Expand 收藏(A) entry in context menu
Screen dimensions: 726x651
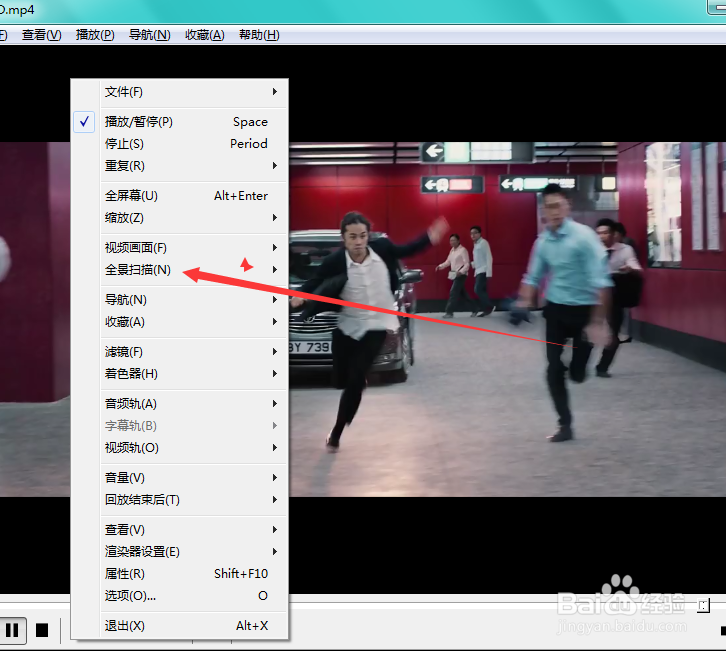pos(180,322)
